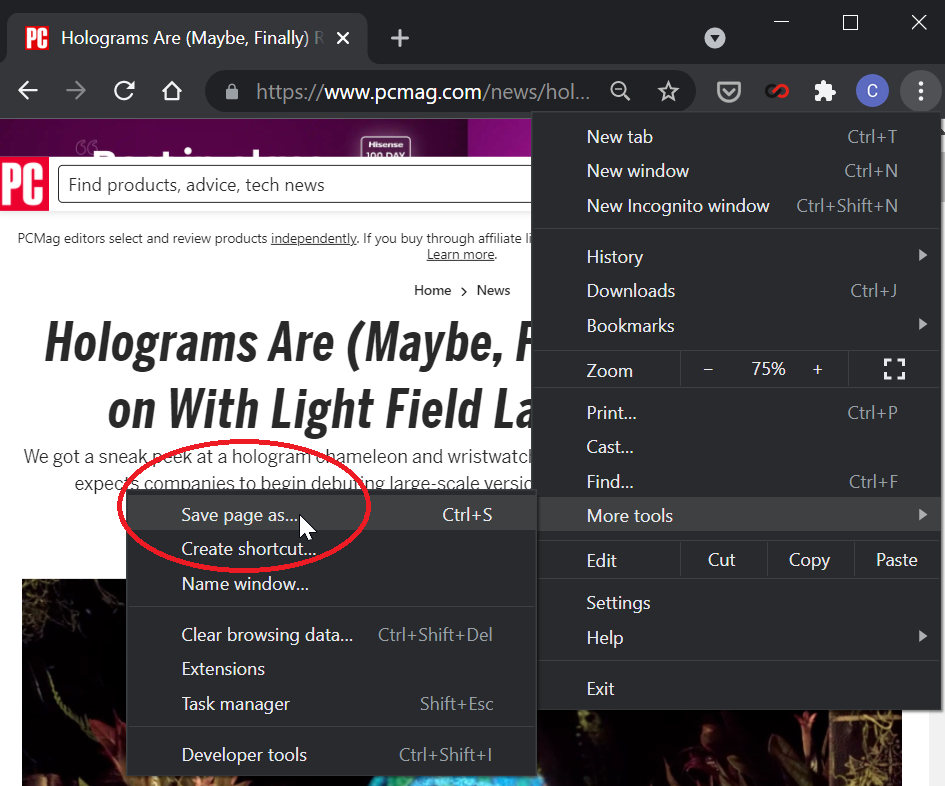Click the PCMag search input field
Viewport: 945px width, 786px height.
point(295,184)
